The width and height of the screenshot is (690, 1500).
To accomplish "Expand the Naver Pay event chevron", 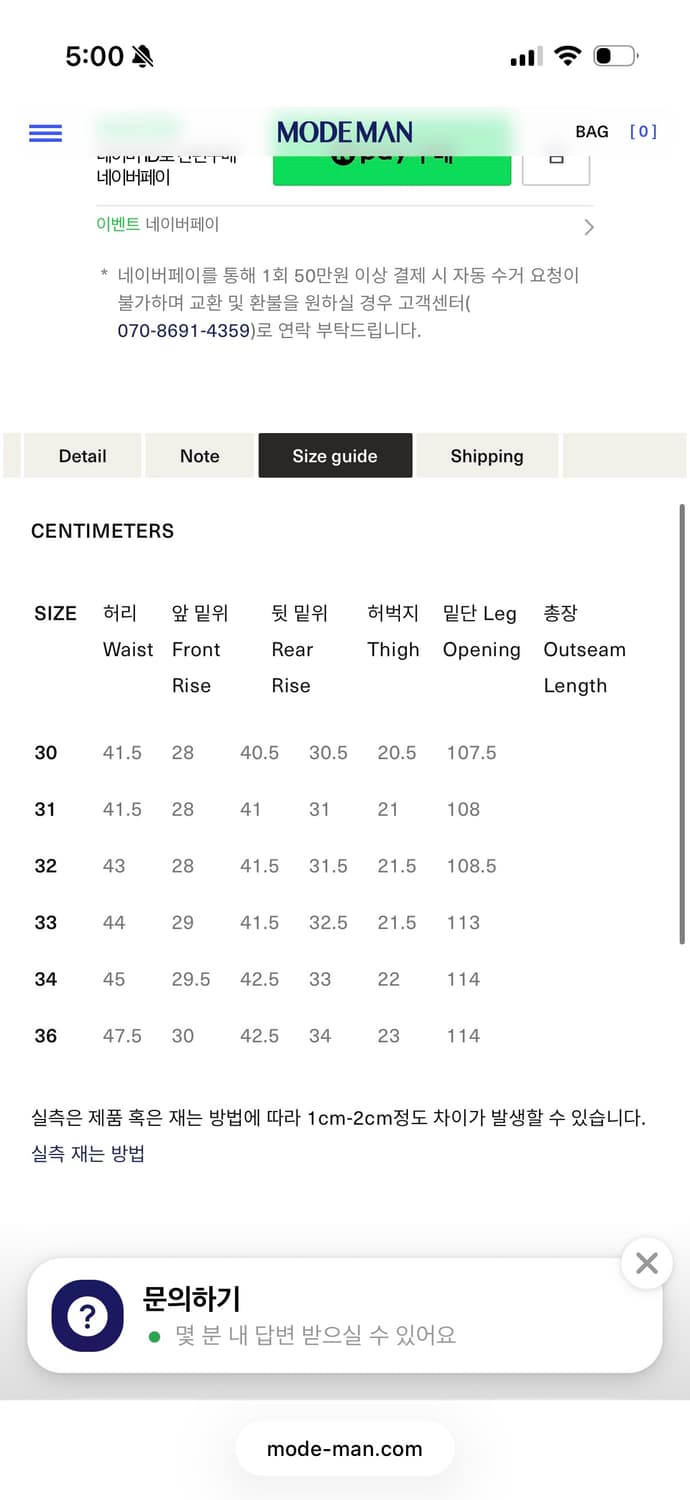I will pyautogui.click(x=588, y=227).
